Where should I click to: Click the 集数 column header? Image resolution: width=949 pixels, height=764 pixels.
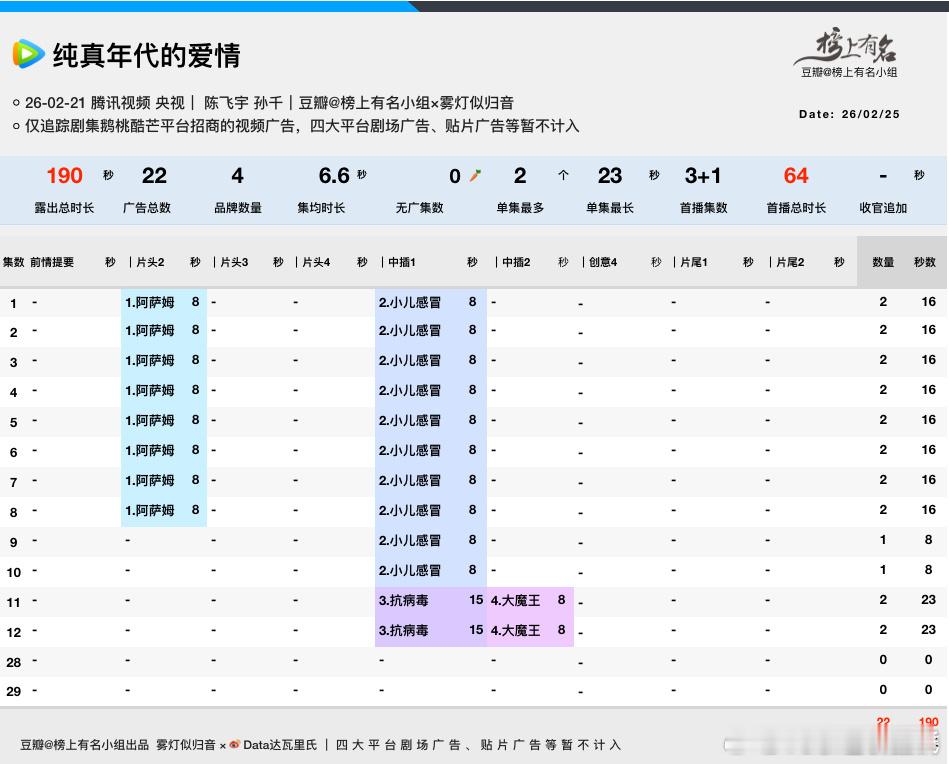click(13, 262)
